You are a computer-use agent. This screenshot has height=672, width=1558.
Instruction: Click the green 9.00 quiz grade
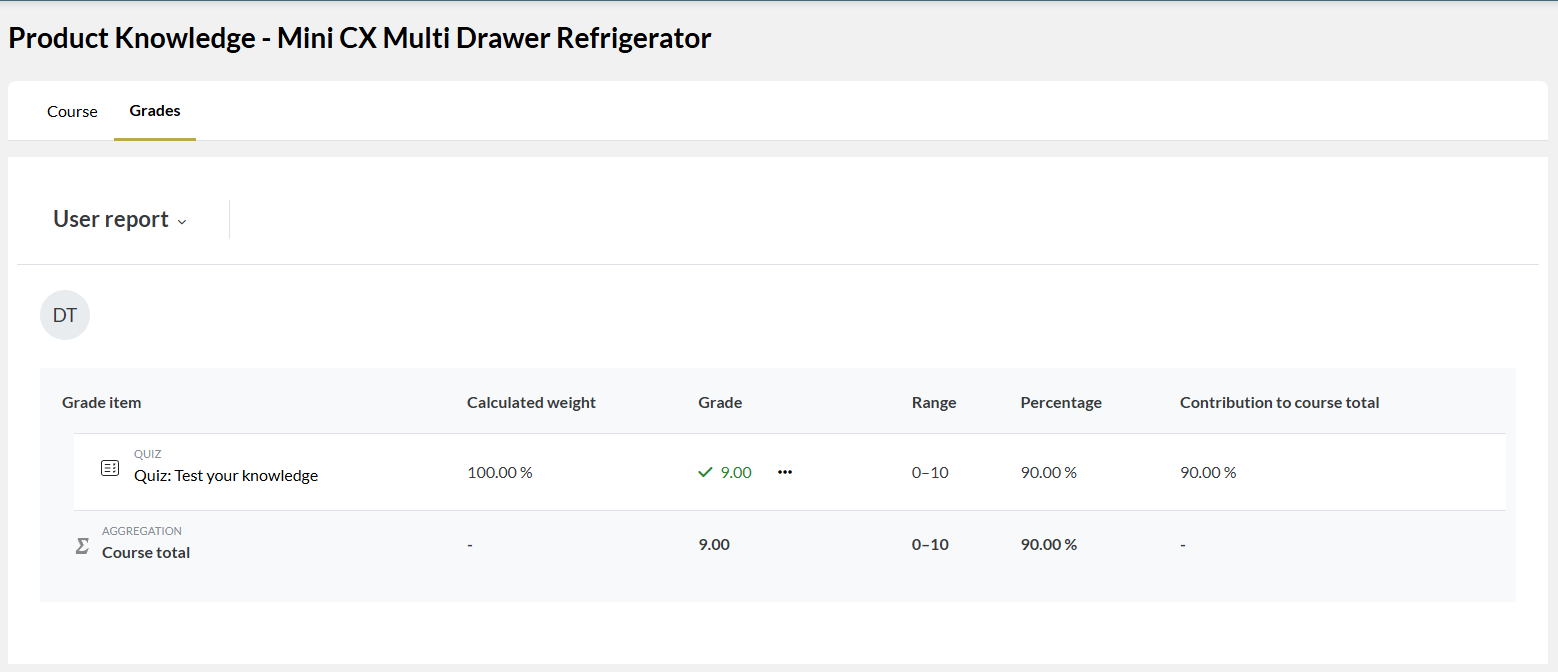point(736,472)
